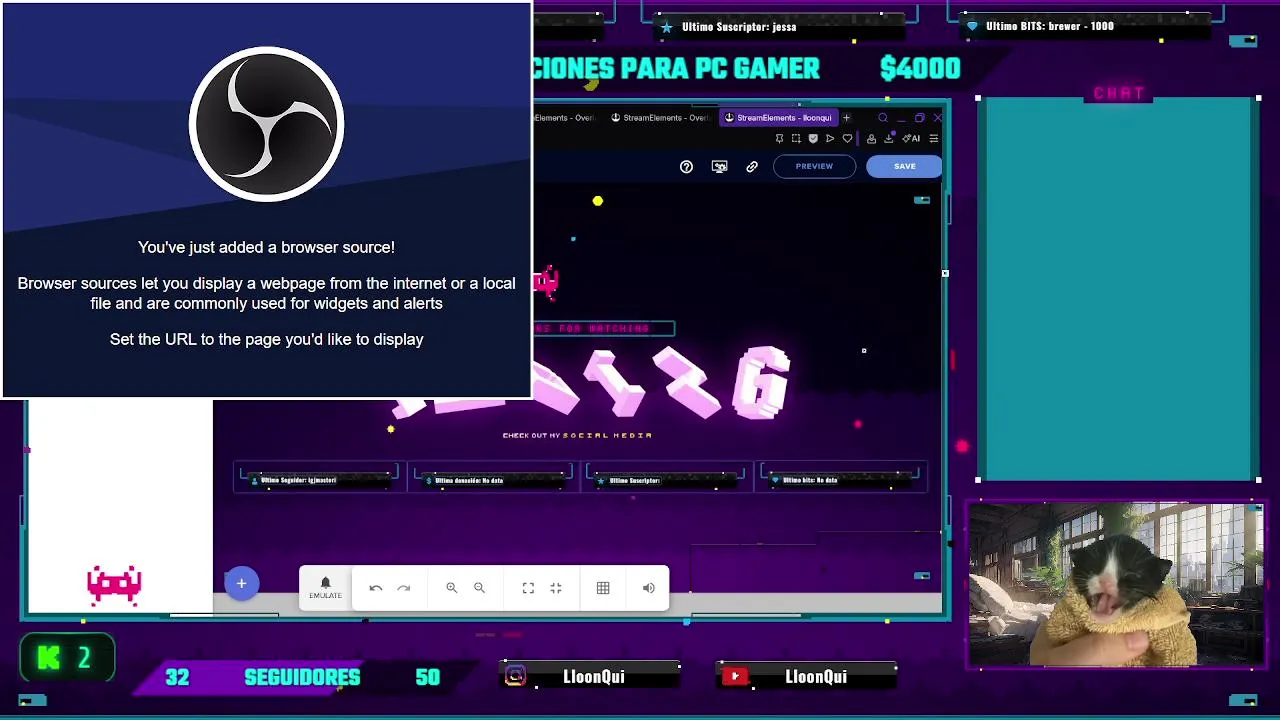
Task: Click the 'Ultimo Suscriptor: jessa' label
Action: [x=739, y=27]
